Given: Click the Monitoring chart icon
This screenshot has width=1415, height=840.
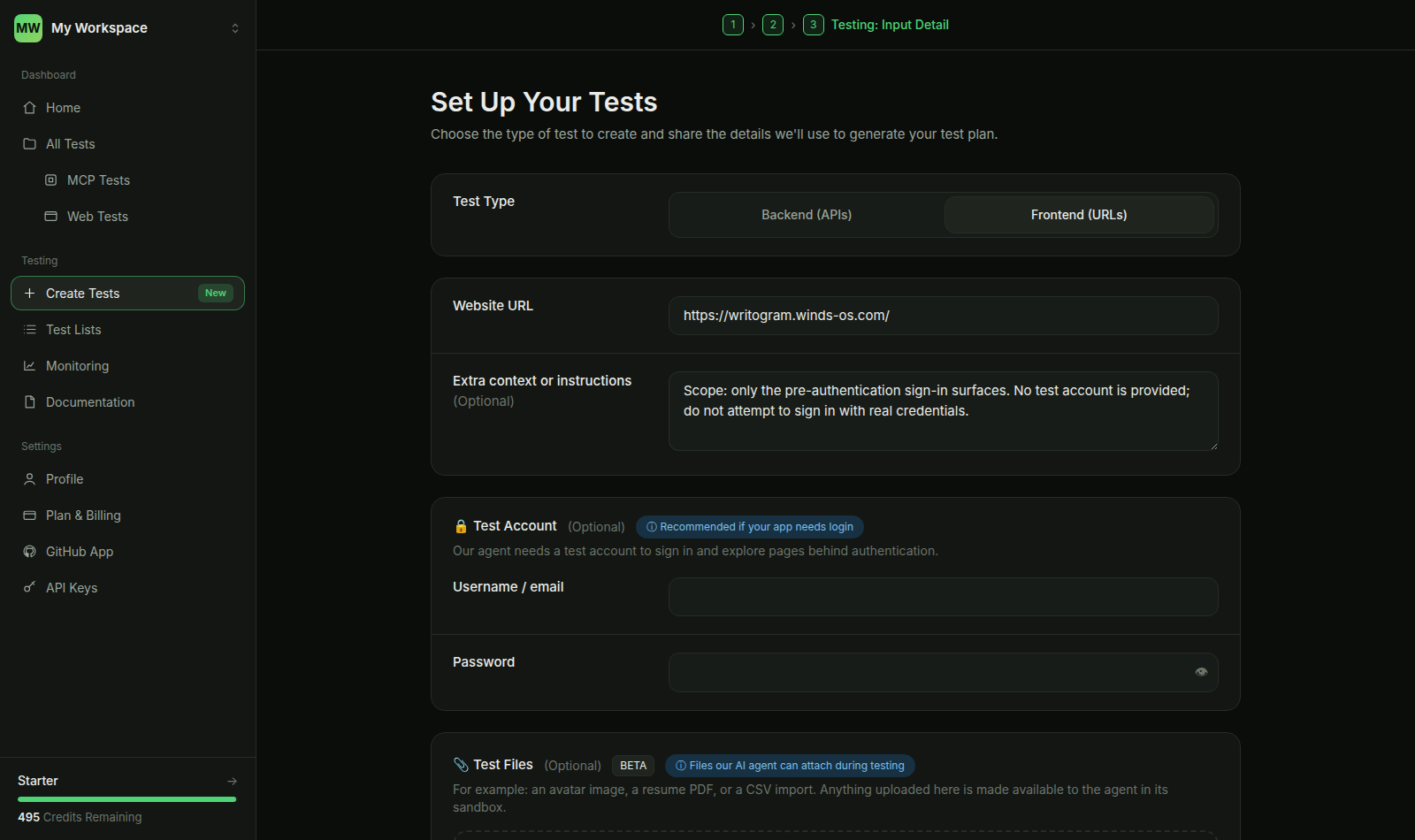Looking at the screenshot, I should 29,366.
